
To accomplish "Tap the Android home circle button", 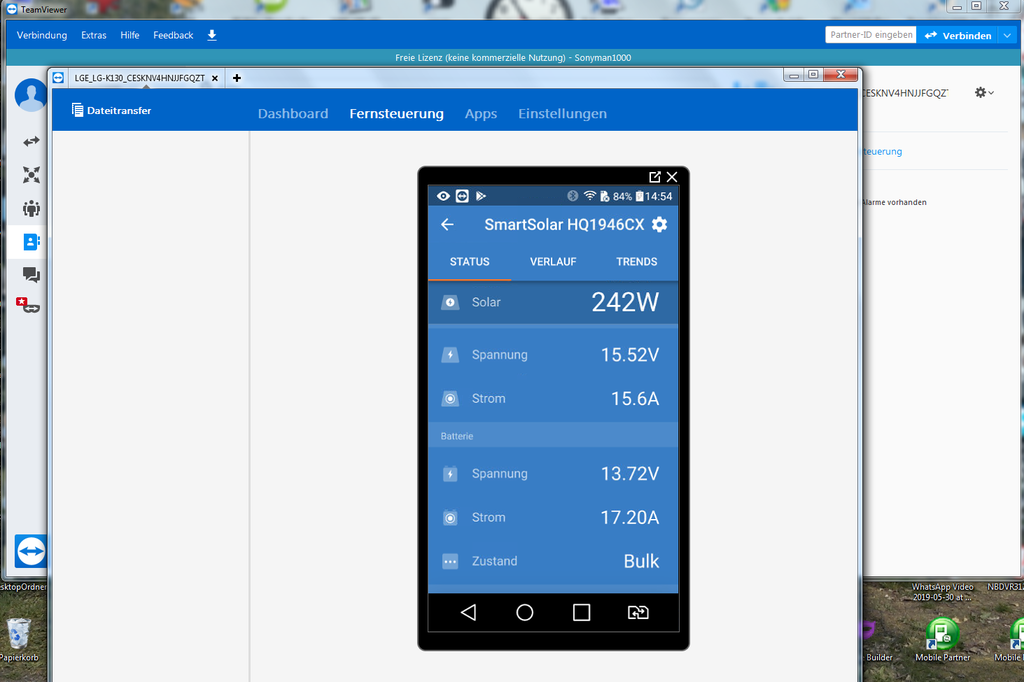I will [524, 612].
